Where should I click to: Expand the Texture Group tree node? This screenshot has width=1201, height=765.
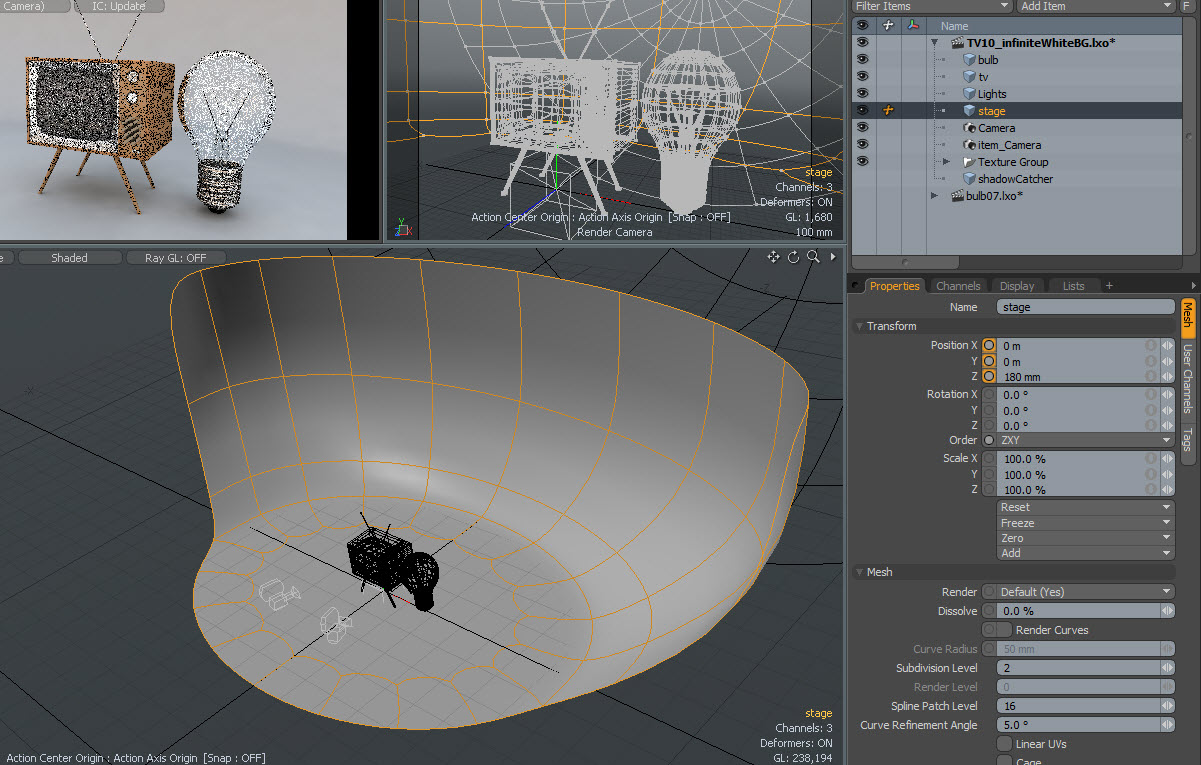tap(946, 162)
